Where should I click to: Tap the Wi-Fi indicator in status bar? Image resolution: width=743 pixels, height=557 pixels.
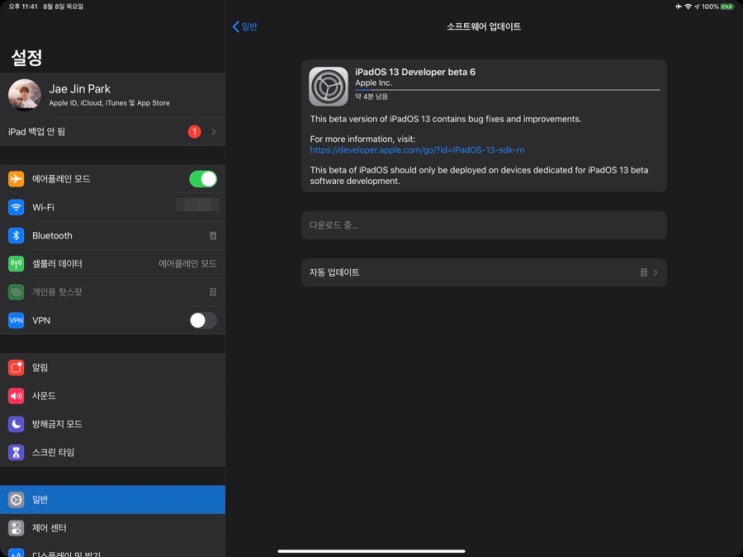[x=688, y=7]
